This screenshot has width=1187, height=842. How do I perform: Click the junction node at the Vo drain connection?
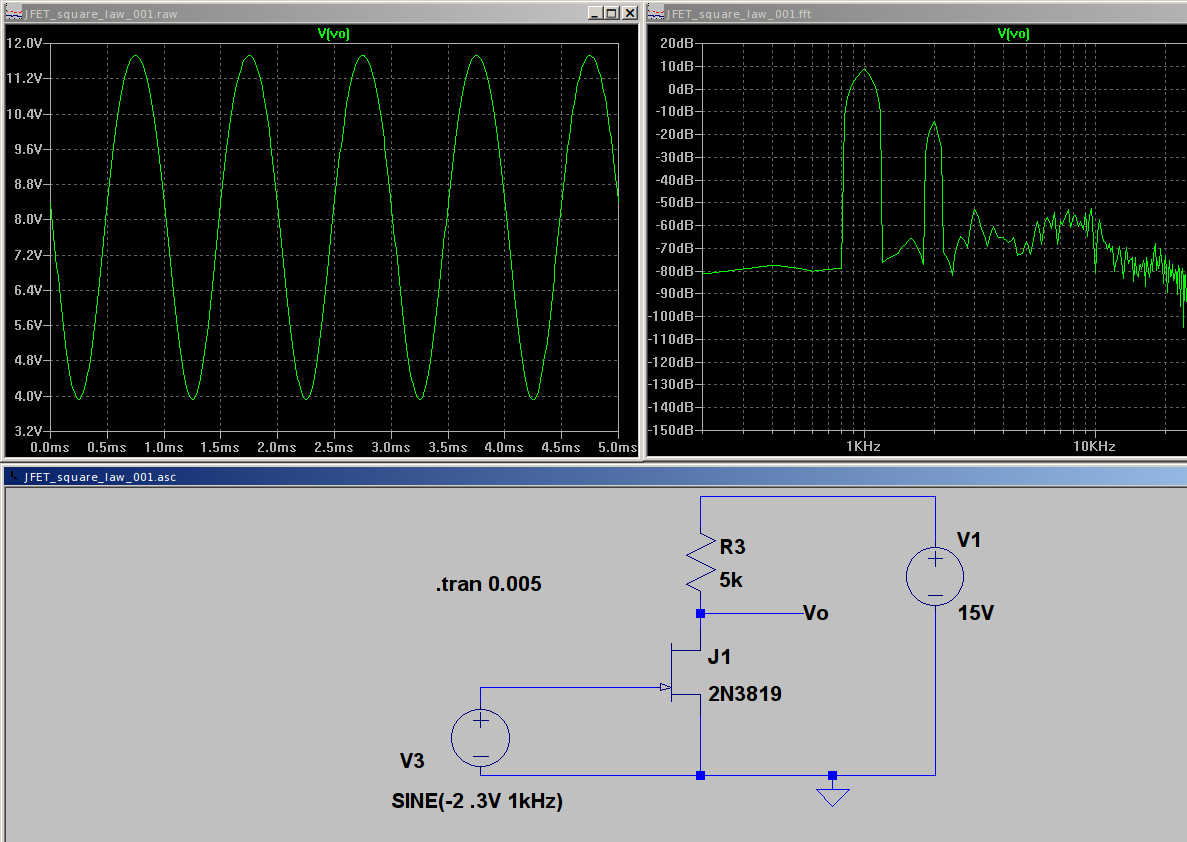pyautogui.click(x=700, y=613)
